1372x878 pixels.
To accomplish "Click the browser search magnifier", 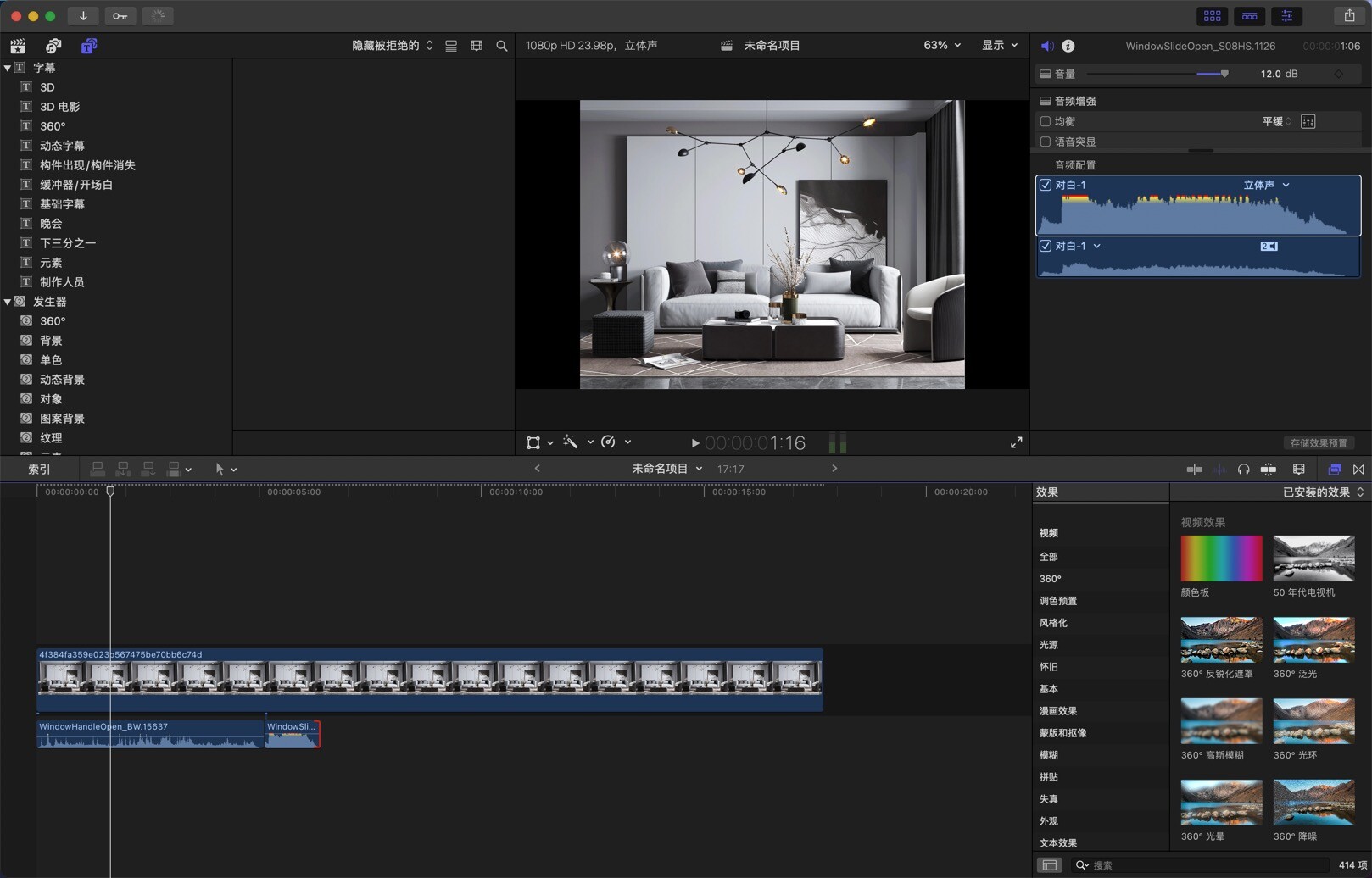I will [x=502, y=46].
